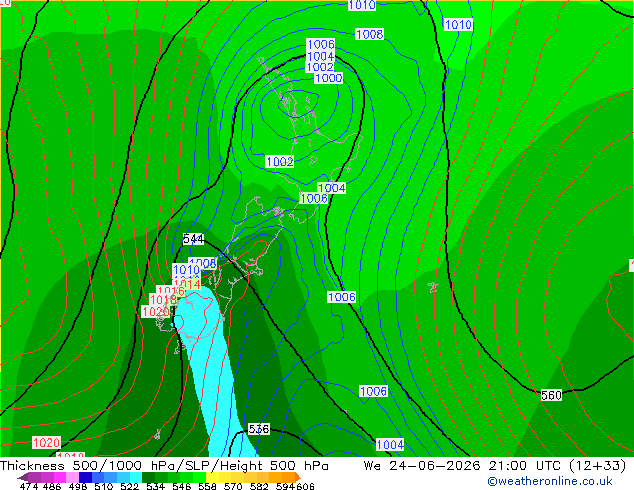Click the 1008 label right of 1006 stack

369,34
